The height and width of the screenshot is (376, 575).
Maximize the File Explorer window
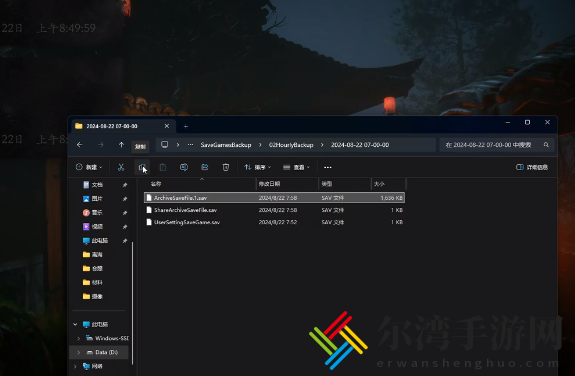[527, 123]
